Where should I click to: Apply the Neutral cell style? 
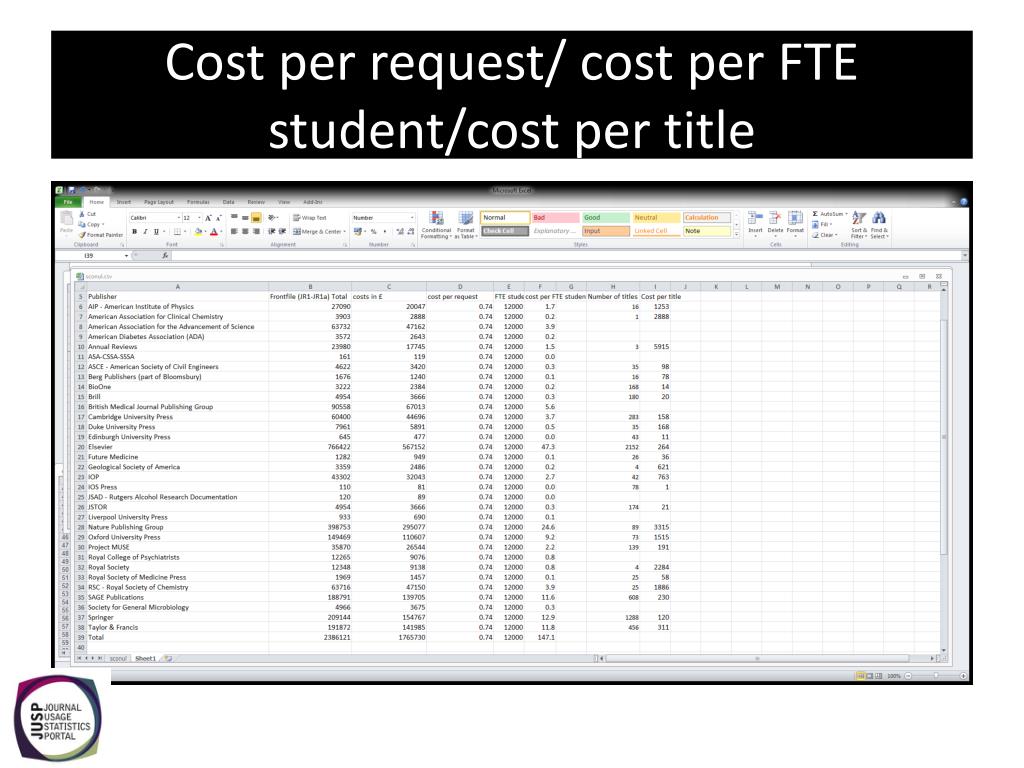[656, 217]
